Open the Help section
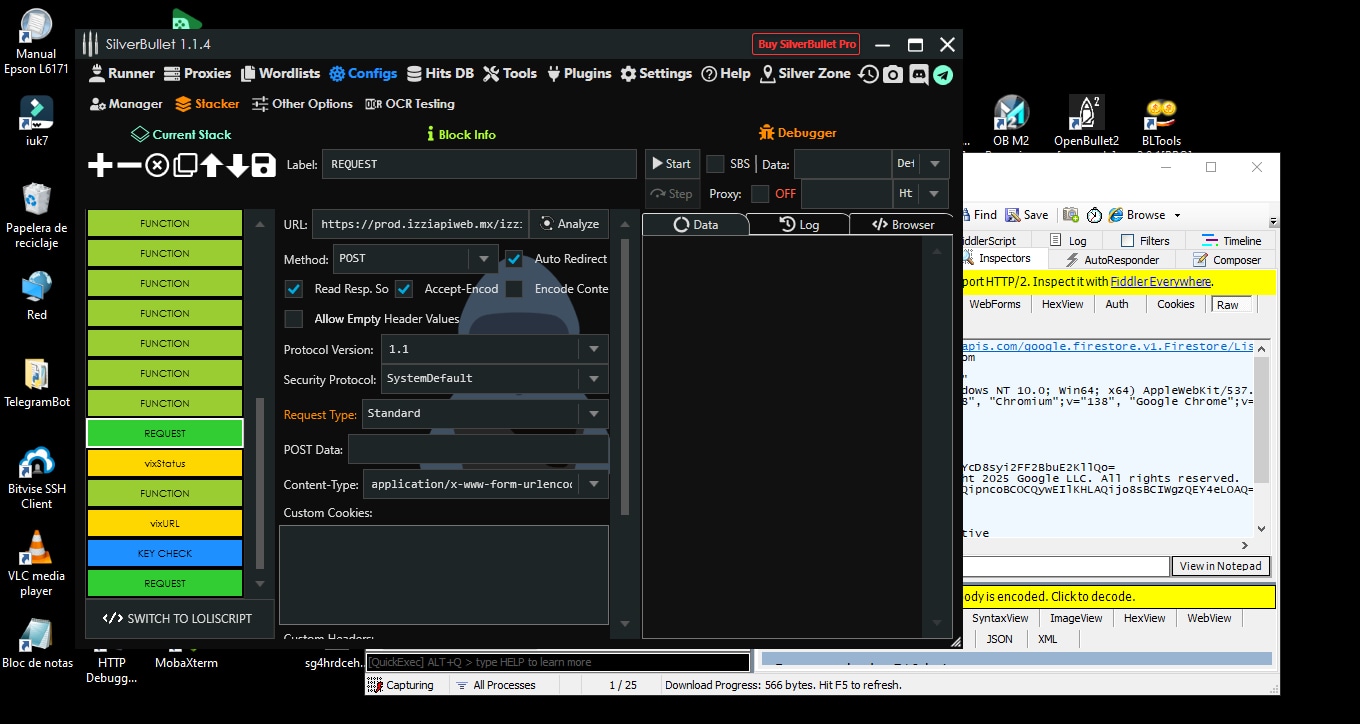Viewport: 1360px width, 724px height. coord(726,73)
